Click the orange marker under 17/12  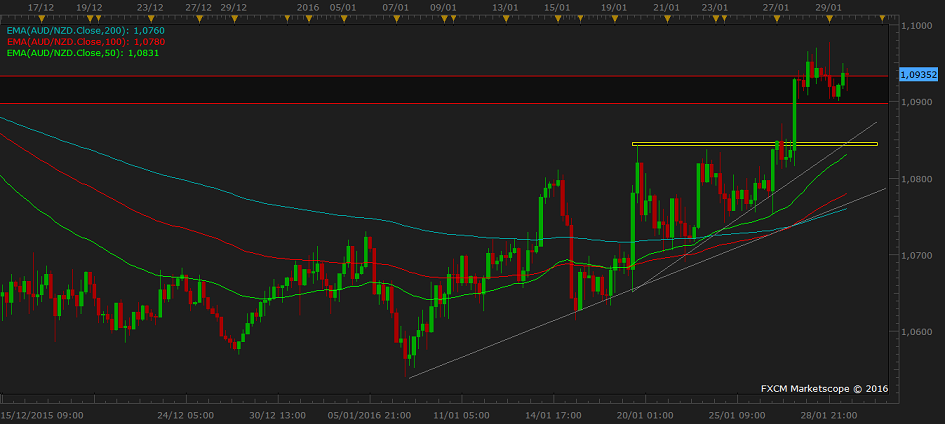pos(41,17)
